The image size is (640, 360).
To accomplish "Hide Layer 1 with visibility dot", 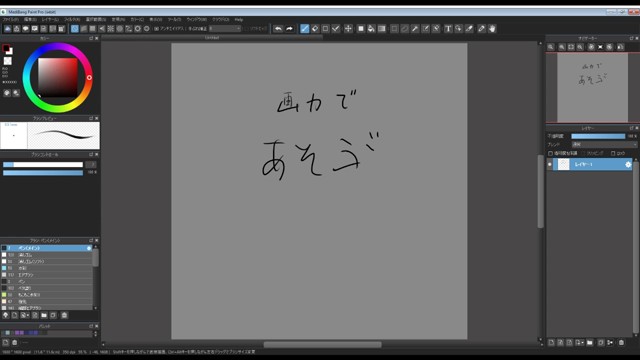I will click(549, 164).
